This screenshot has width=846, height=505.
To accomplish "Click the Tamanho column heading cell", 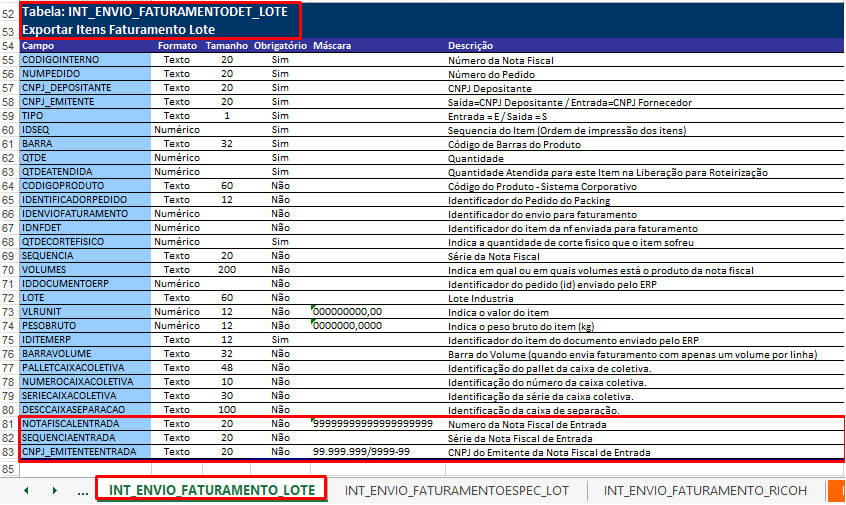I will click(227, 46).
